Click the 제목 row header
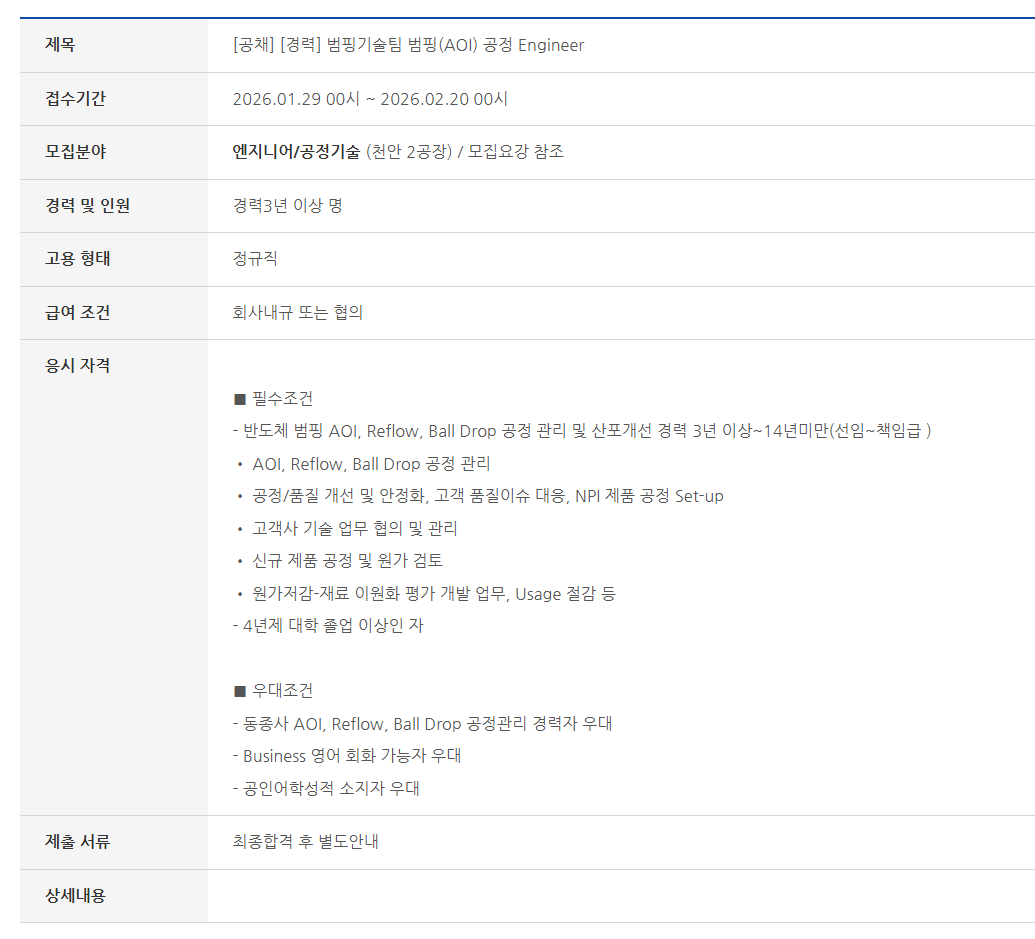This screenshot has height=939, width=1035. pyautogui.click(x=60, y=45)
